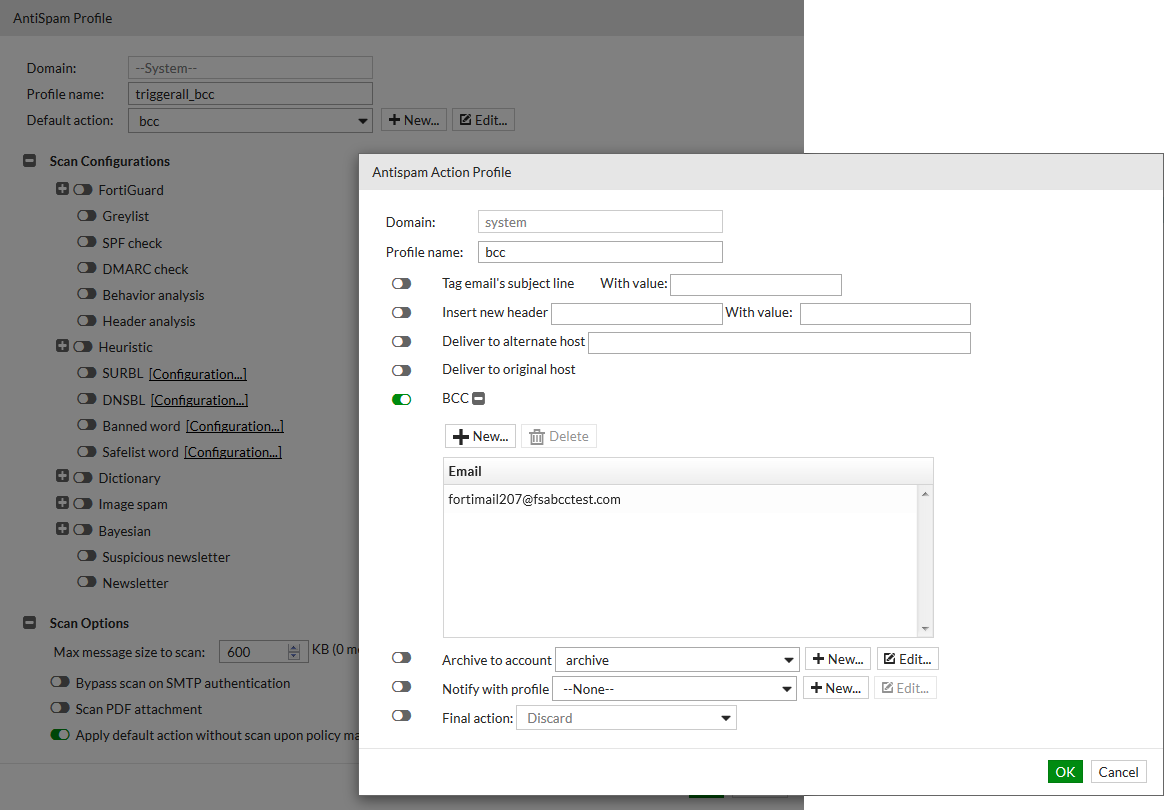
Task: Open the Final action Discard dropdown
Action: click(x=625, y=718)
